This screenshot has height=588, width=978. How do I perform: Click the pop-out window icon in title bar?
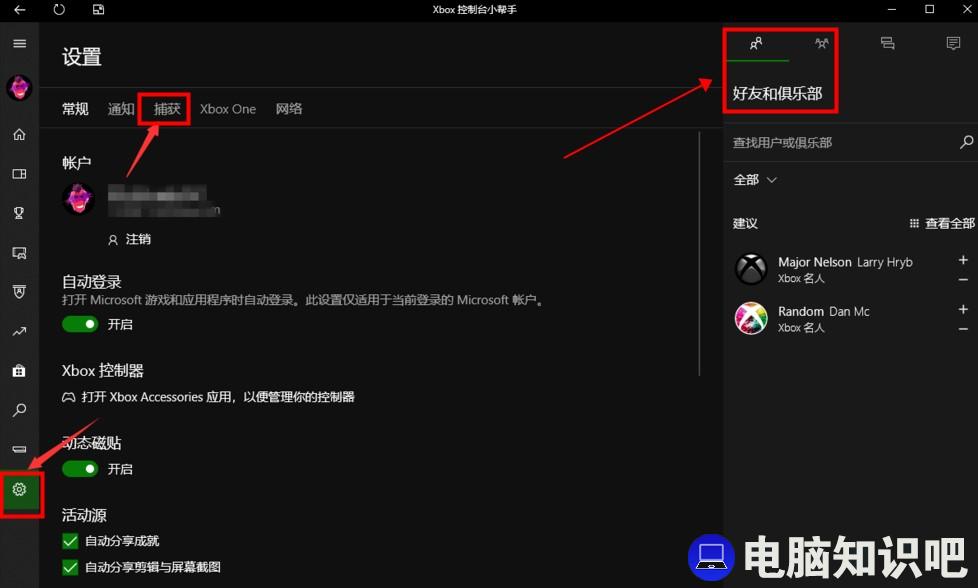pyautogui.click(x=98, y=9)
